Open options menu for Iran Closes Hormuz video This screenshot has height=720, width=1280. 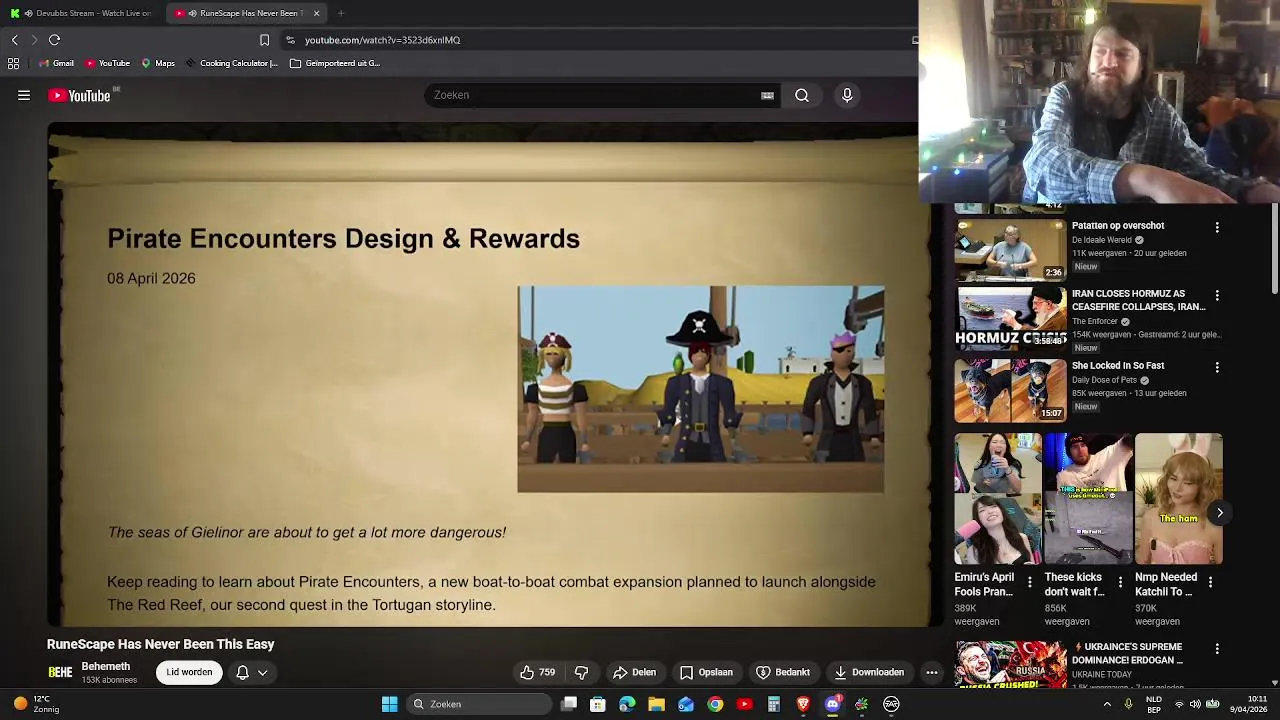click(x=1217, y=296)
